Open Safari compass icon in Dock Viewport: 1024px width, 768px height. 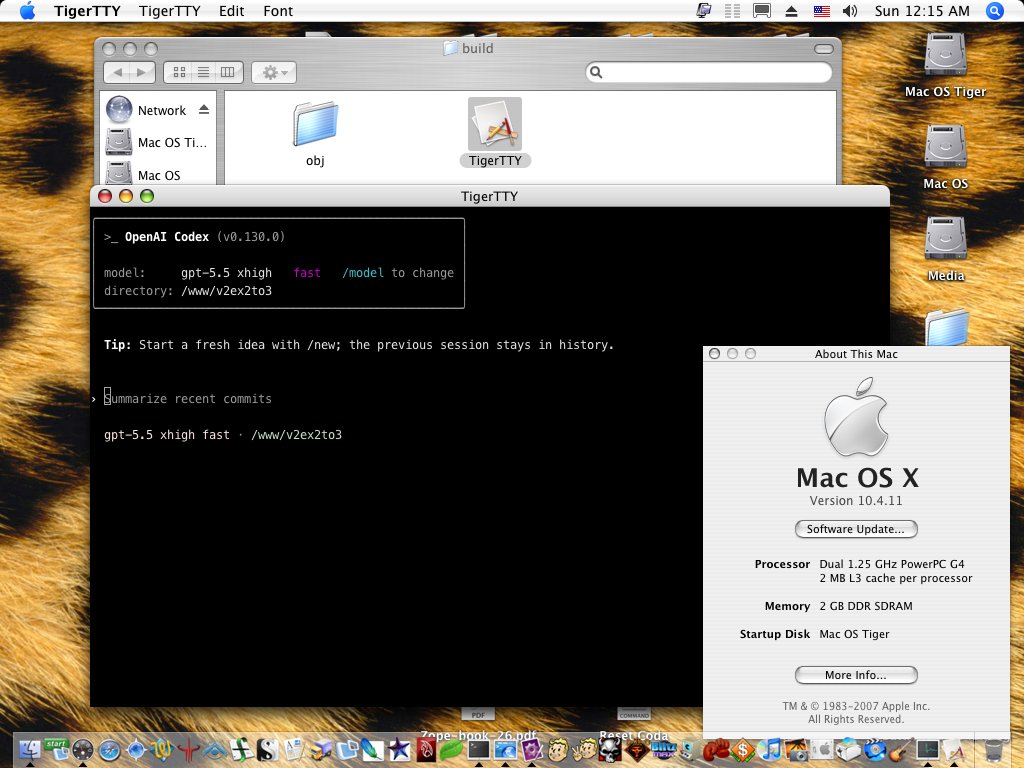109,751
